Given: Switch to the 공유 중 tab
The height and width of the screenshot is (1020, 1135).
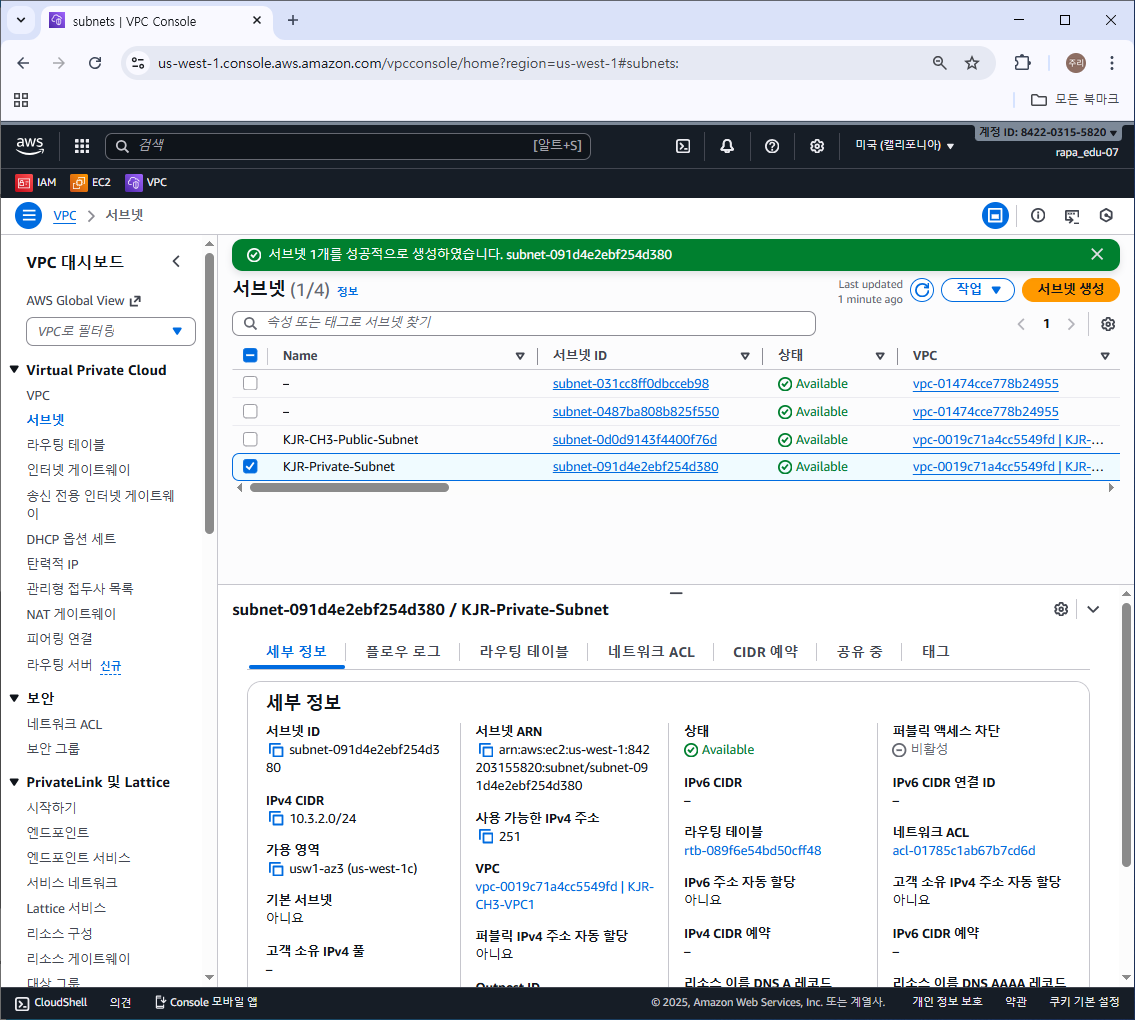Looking at the screenshot, I should point(859,652).
